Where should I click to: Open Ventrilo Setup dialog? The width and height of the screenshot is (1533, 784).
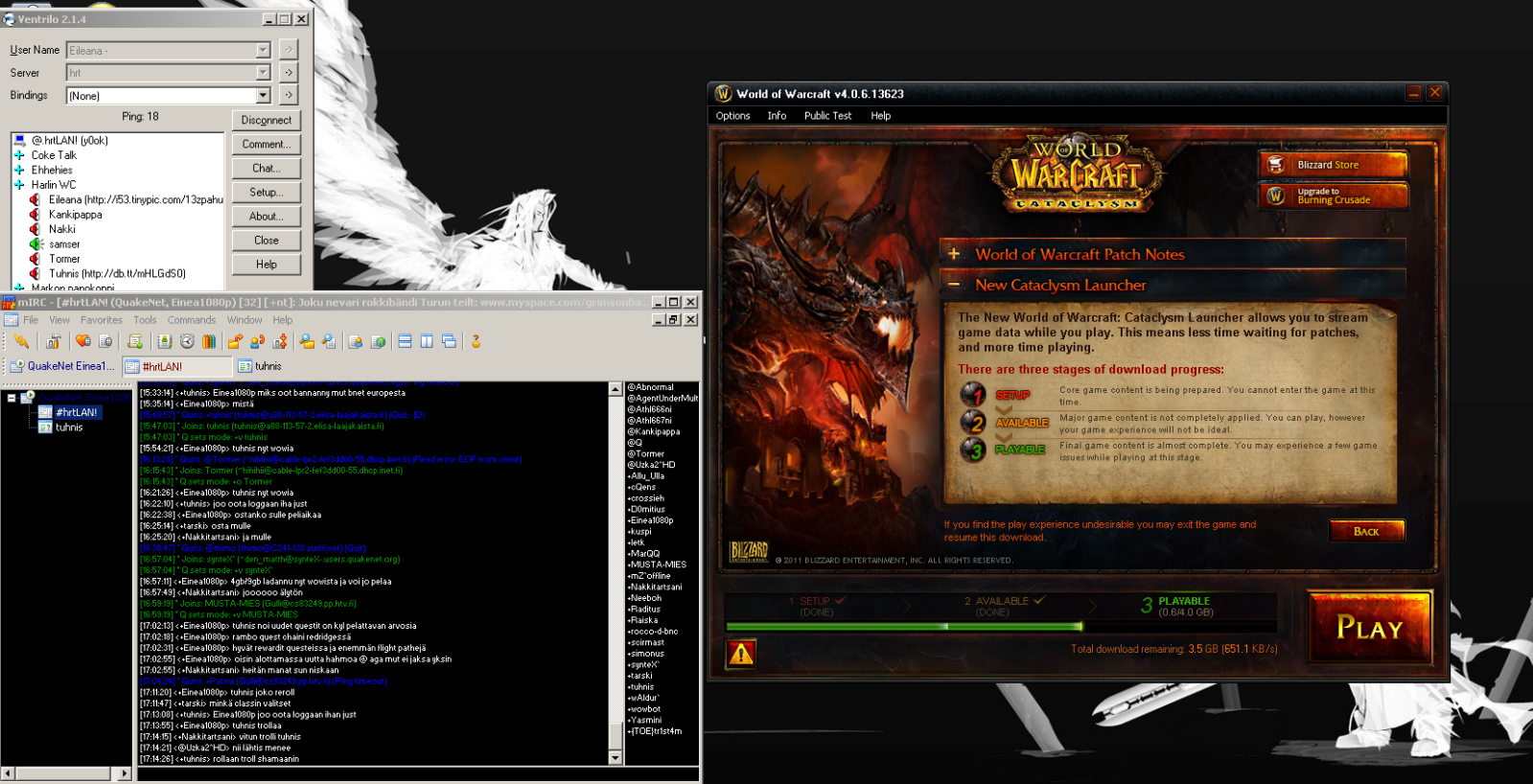pyautogui.click(x=267, y=192)
